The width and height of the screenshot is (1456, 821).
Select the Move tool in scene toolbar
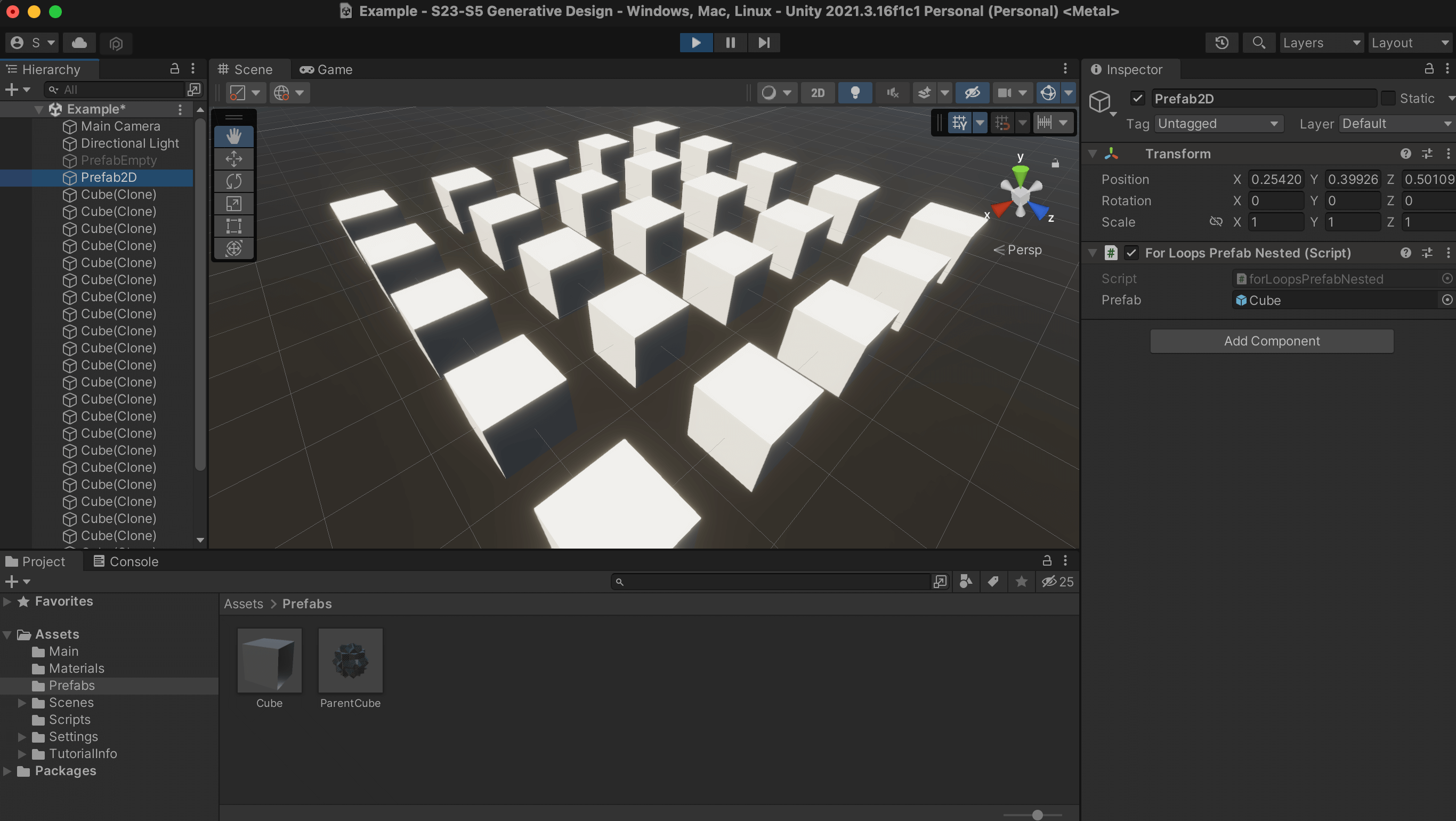click(x=233, y=159)
